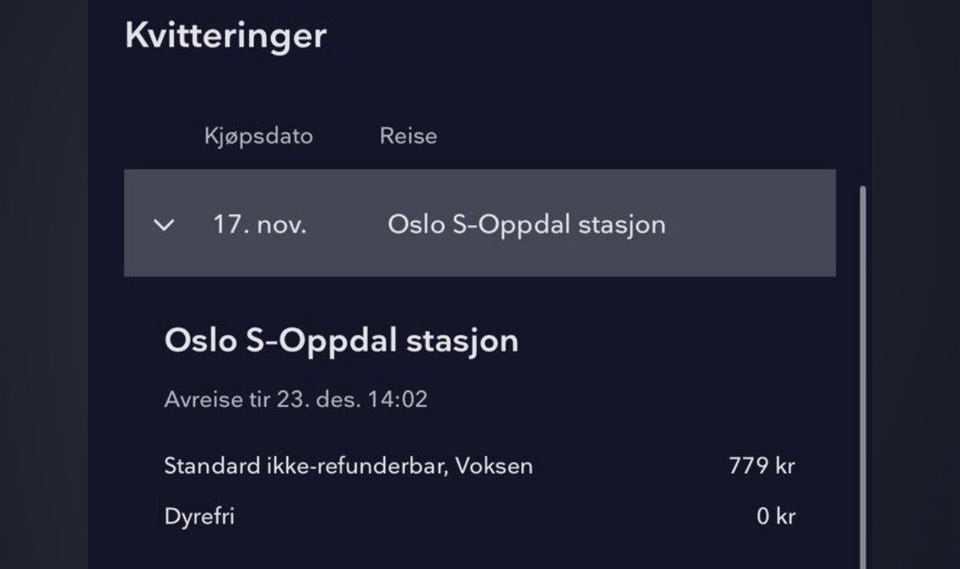Click the Reise column header
The image size is (960, 569).
(x=408, y=136)
